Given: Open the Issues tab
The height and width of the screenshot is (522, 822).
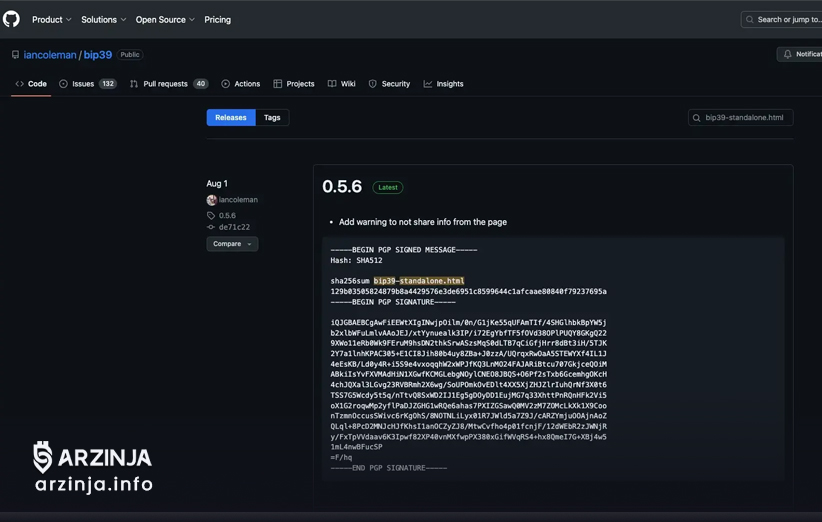Looking at the screenshot, I should point(88,84).
